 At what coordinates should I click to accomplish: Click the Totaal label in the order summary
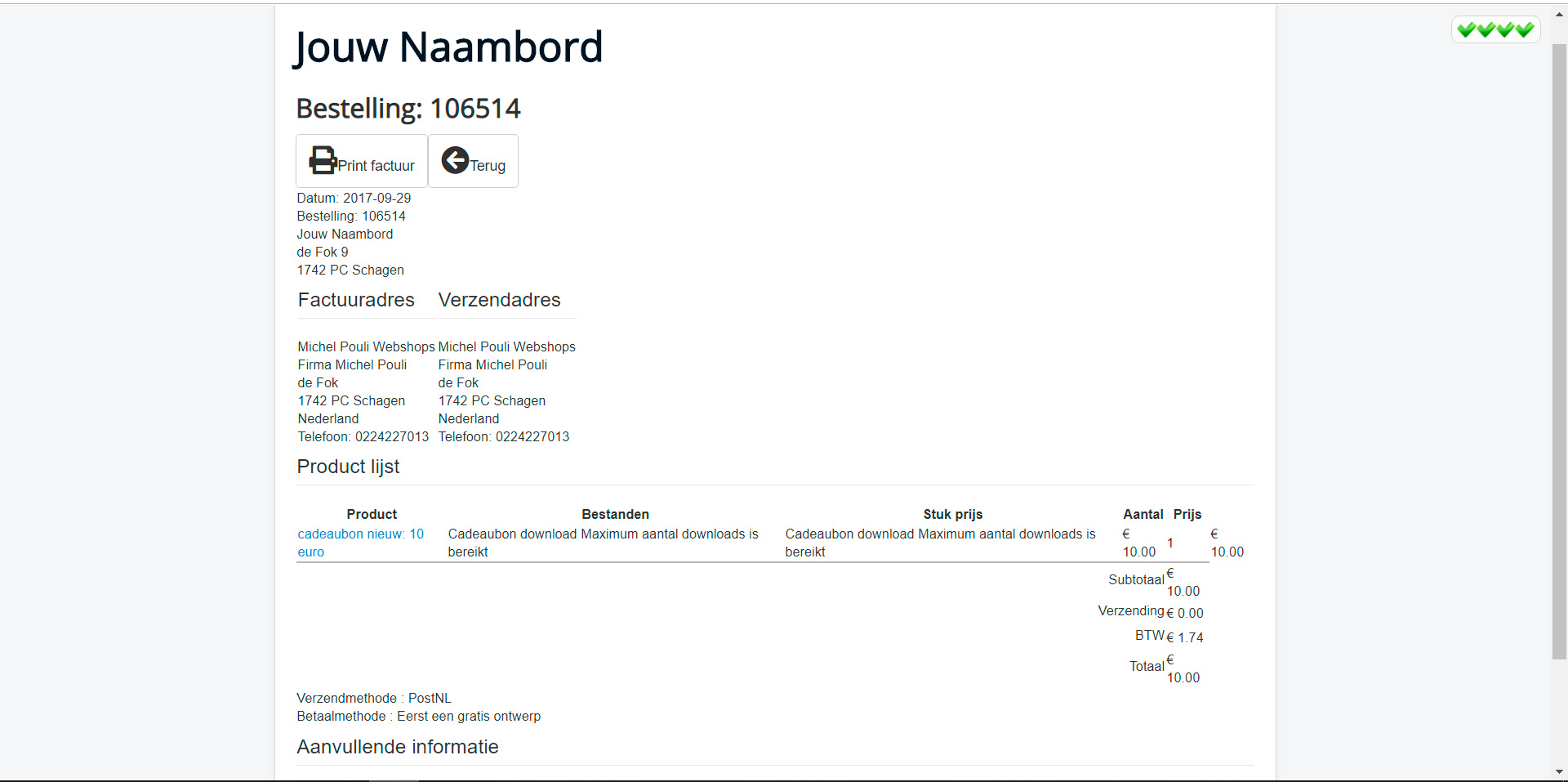point(1147,667)
